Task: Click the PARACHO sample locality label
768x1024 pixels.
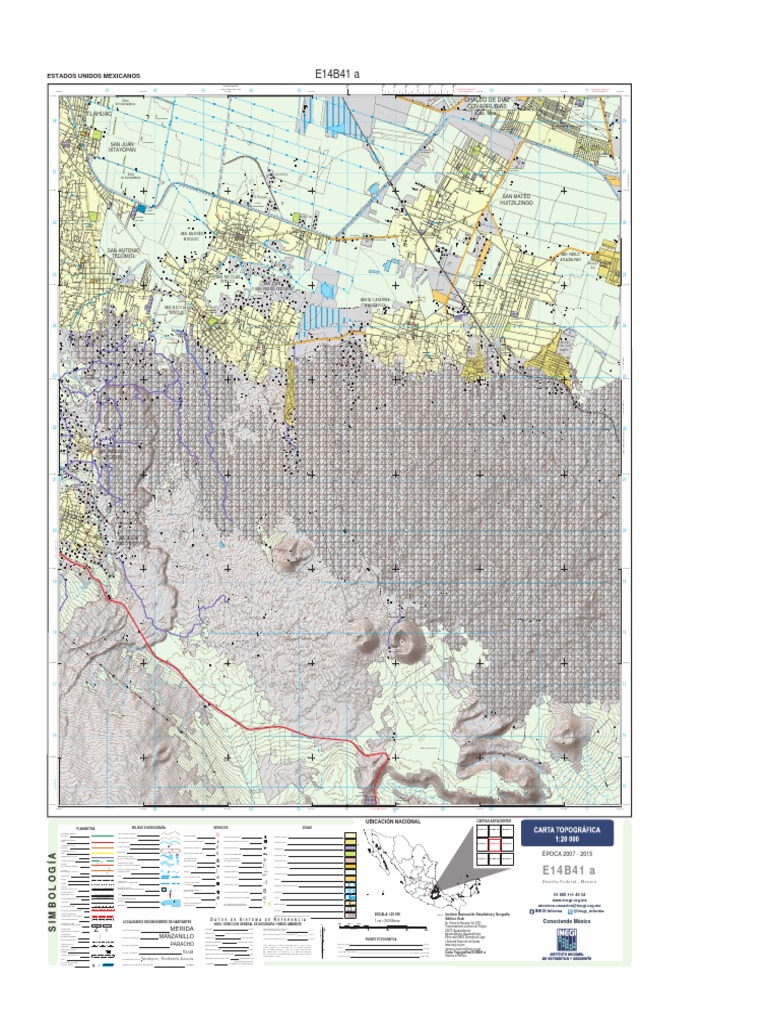Action: pyautogui.click(x=182, y=944)
